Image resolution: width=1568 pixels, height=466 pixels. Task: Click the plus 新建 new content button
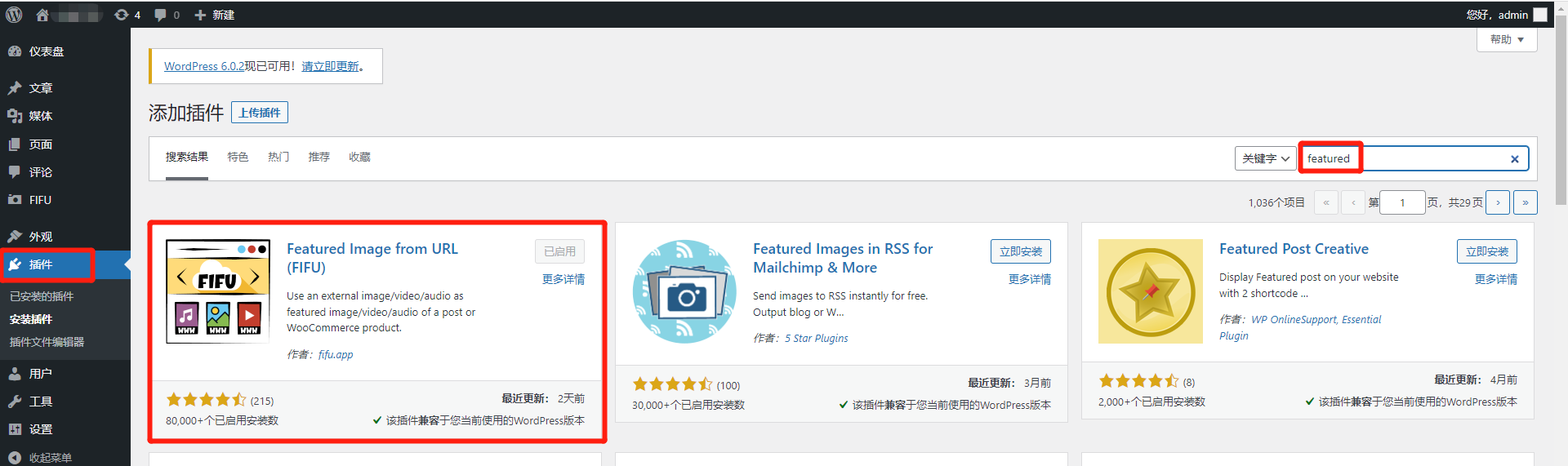coord(215,15)
